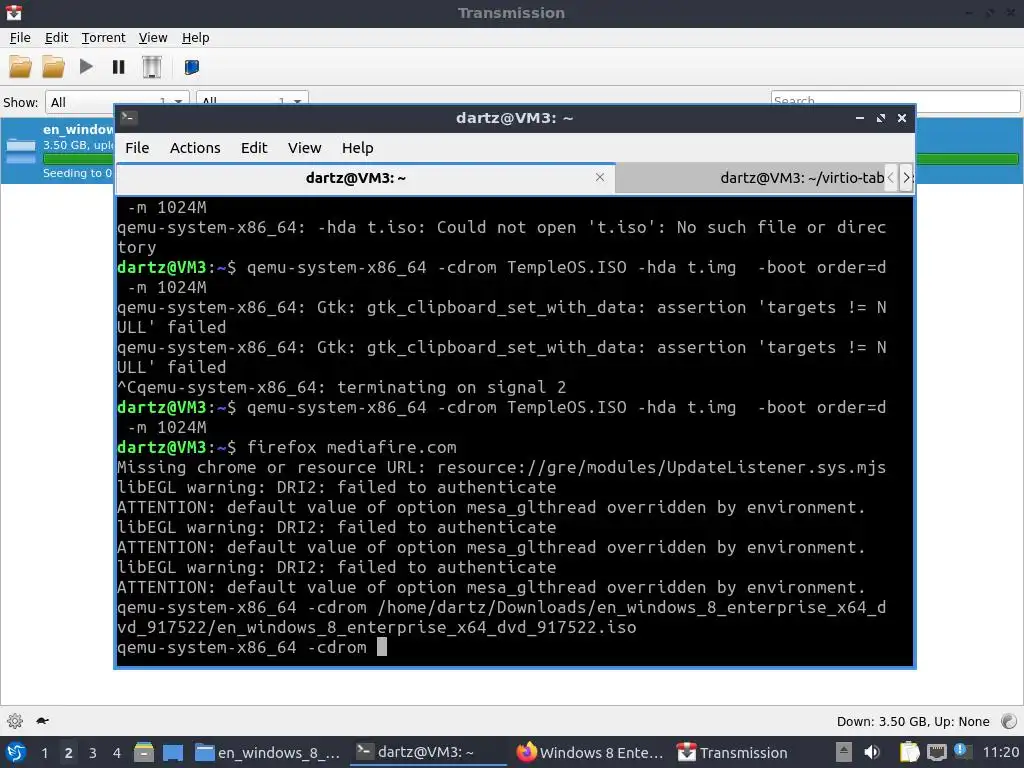The height and width of the screenshot is (768, 1024).
Task: Minimize the terminal window
Action: click(859, 118)
